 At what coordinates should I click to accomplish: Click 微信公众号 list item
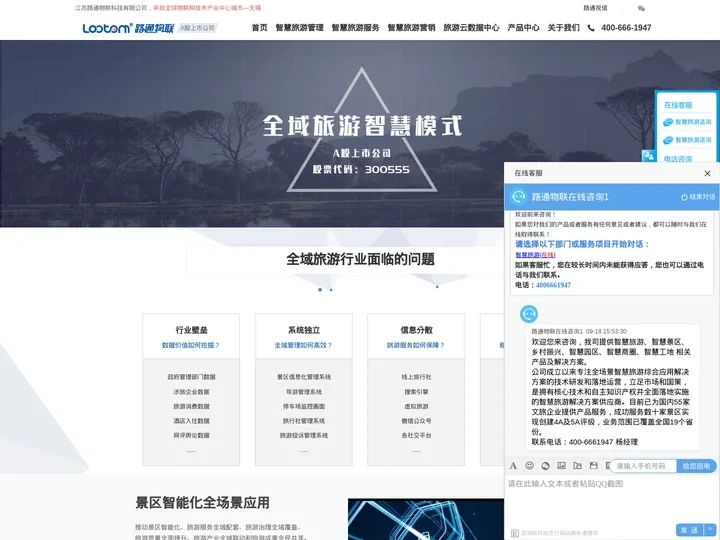[416, 421]
